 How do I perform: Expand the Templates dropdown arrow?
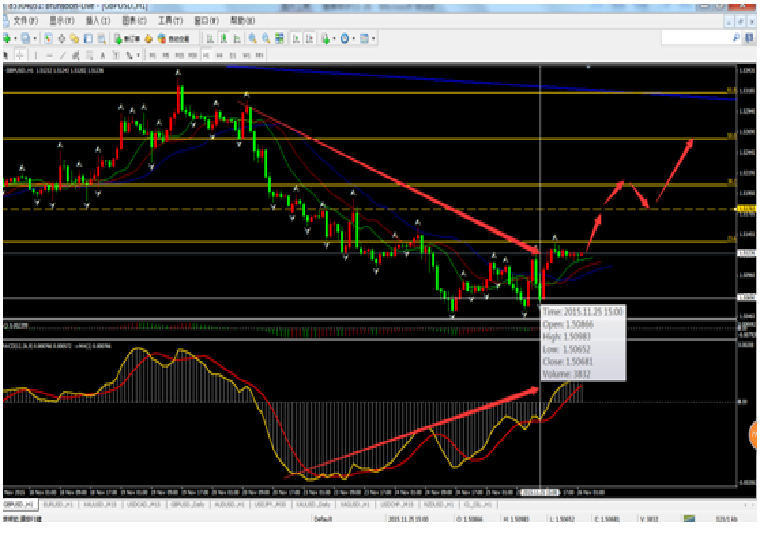tap(373, 39)
